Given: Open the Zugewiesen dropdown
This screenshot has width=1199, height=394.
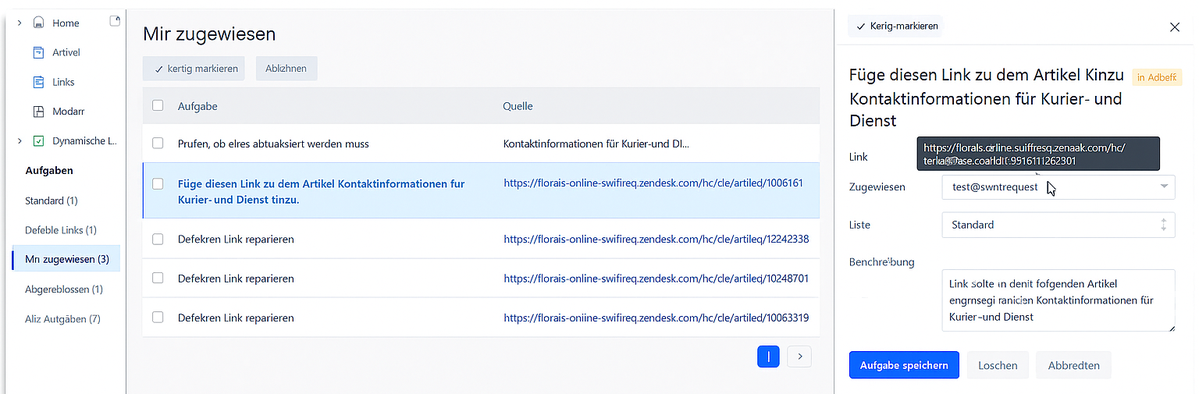Looking at the screenshot, I should pyautogui.click(x=1058, y=187).
